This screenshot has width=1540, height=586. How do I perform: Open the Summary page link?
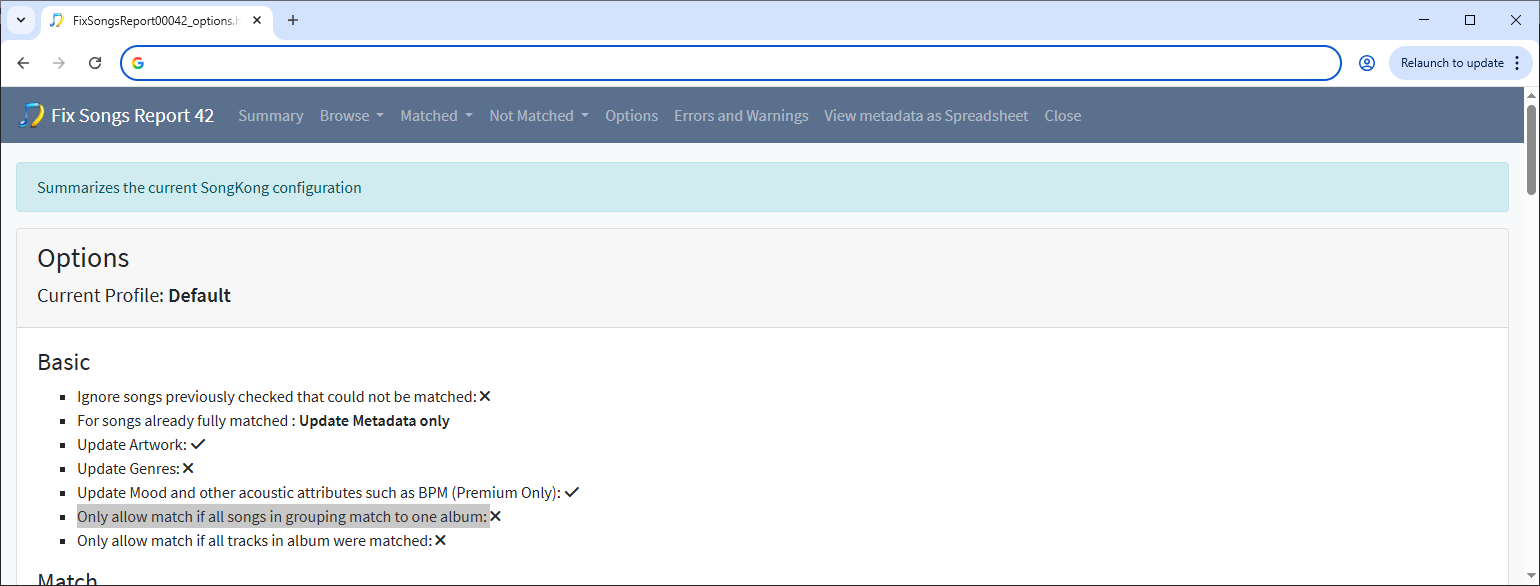(x=271, y=116)
